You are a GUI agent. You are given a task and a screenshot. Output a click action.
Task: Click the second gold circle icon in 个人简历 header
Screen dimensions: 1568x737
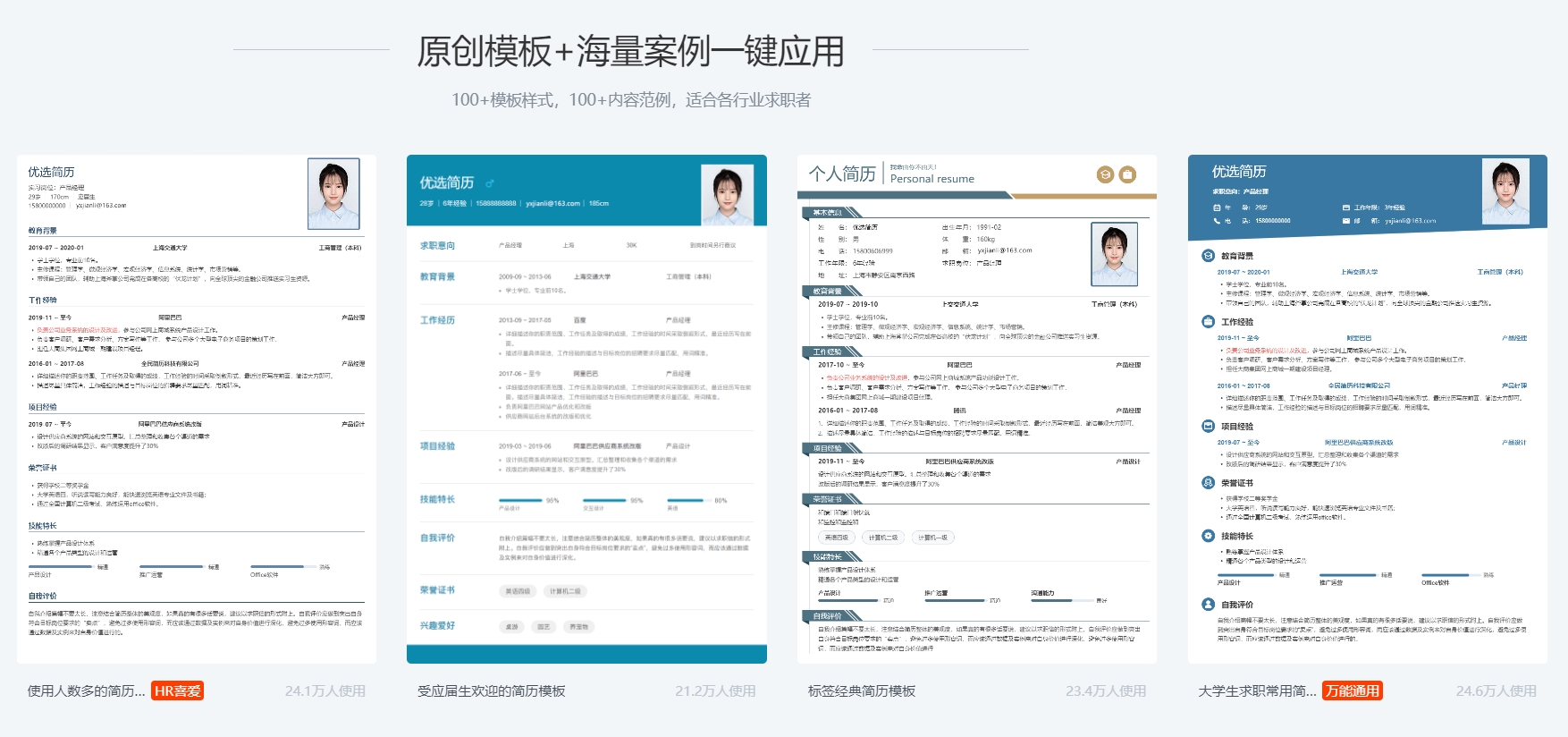1127,174
